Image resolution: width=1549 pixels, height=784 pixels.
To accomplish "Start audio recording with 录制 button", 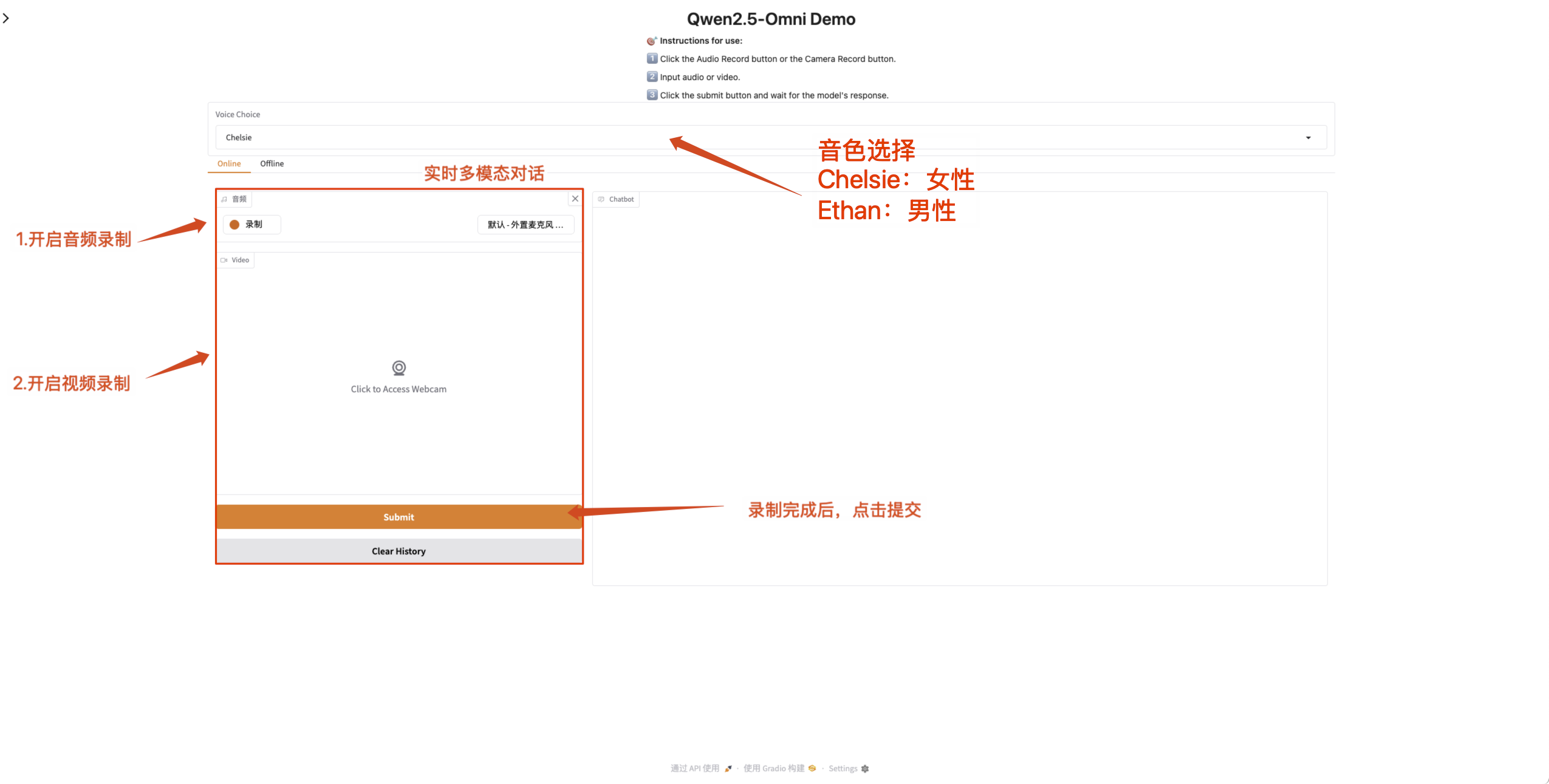I will (x=252, y=225).
